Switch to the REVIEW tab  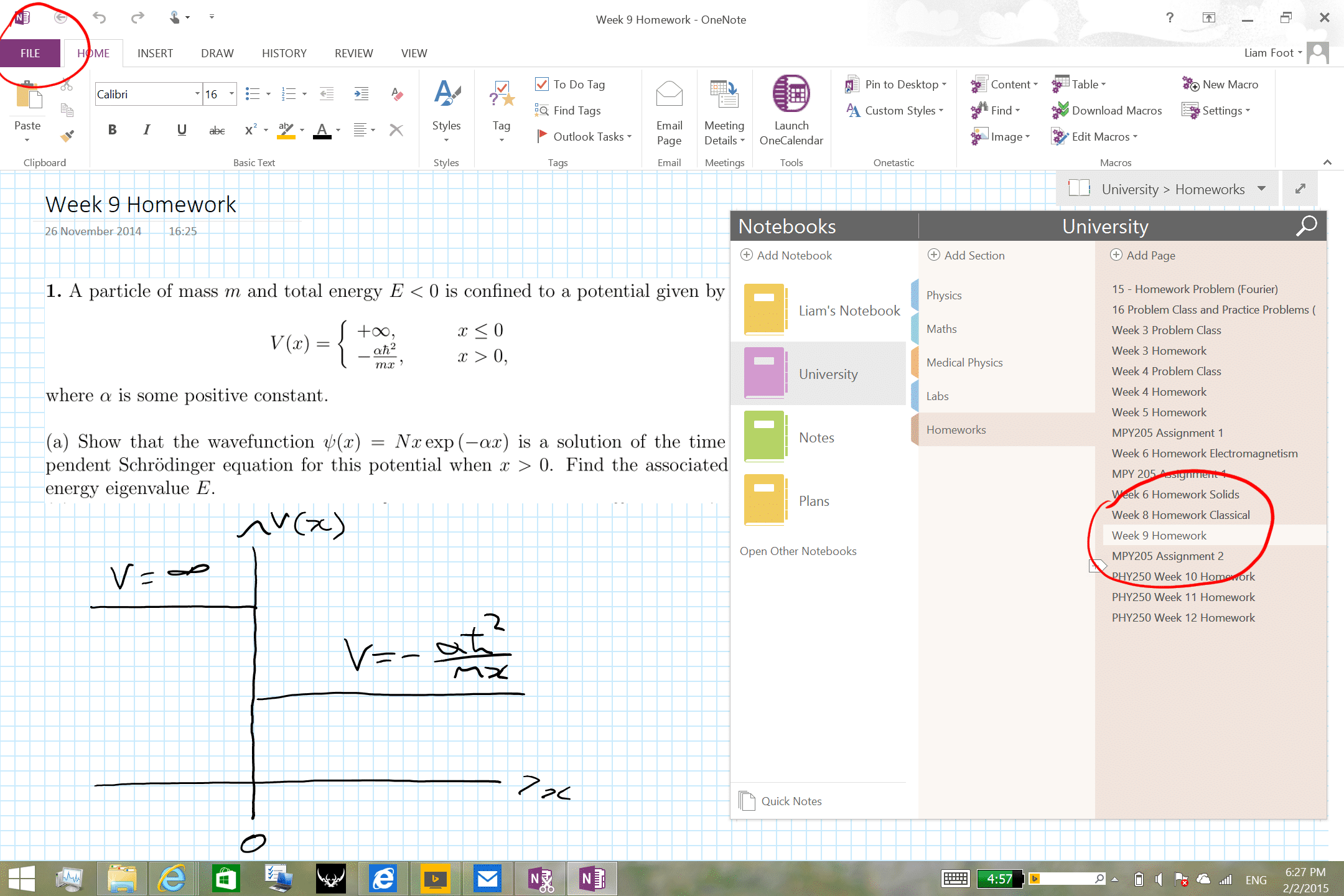coord(353,54)
